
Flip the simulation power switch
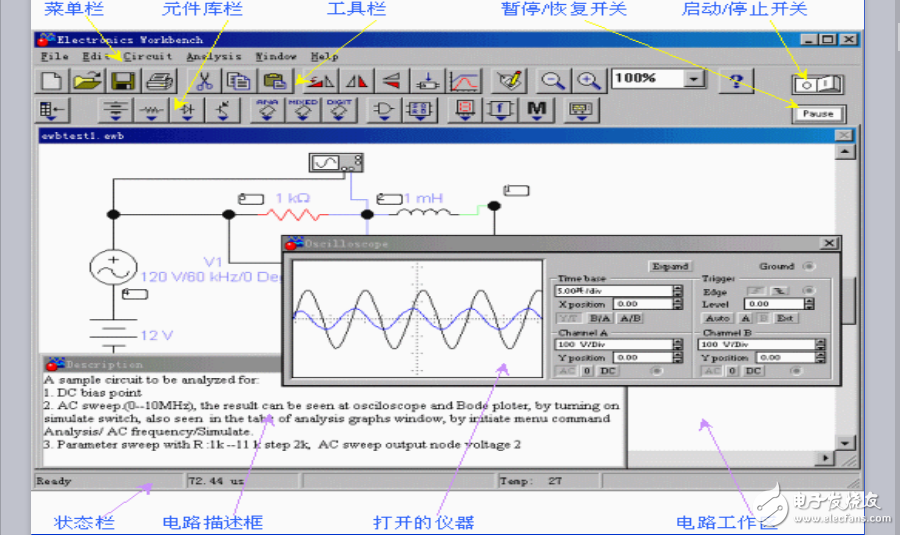pyautogui.click(x=817, y=85)
